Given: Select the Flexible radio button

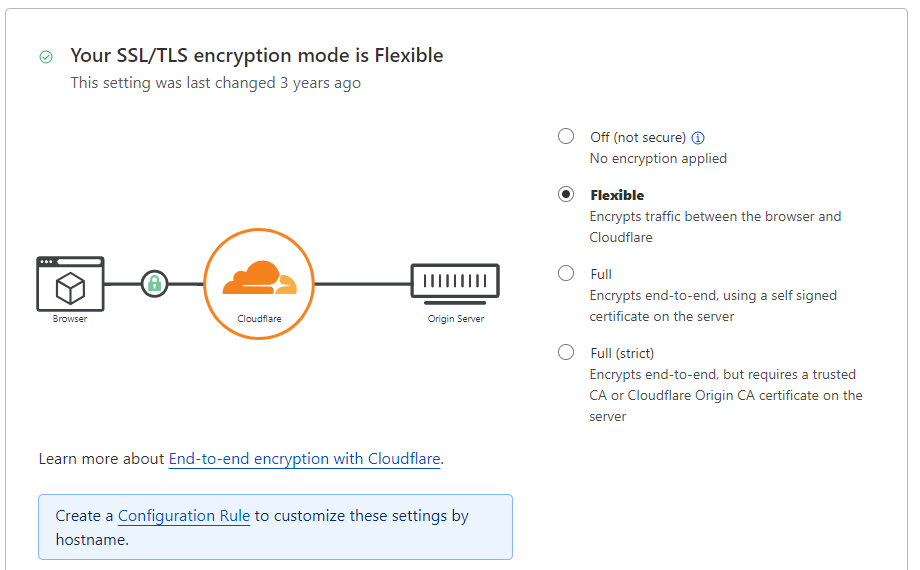Looking at the screenshot, I should click(x=566, y=194).
